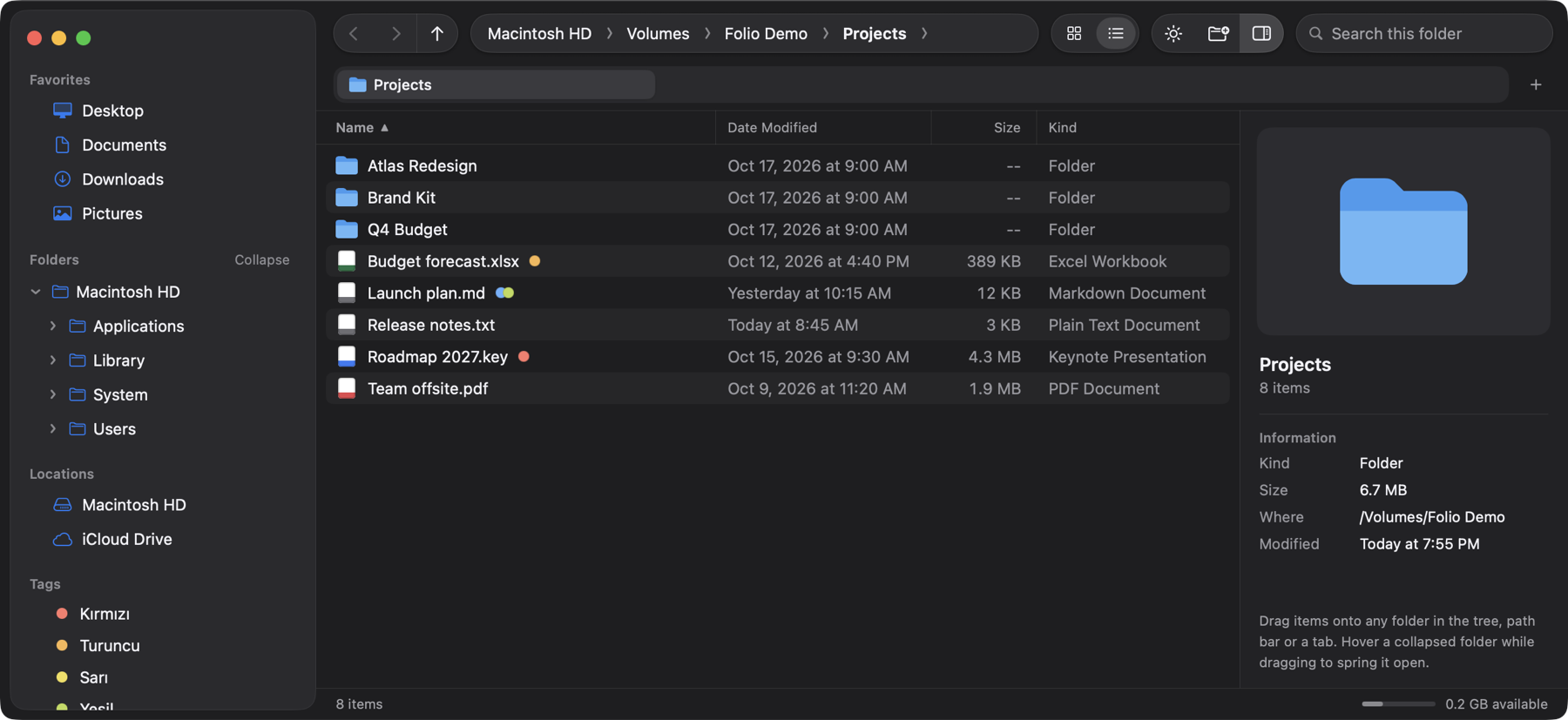Add a new tab with plus button
Image resolution: width=1568 pixels, height=720 pixels.
pos(1536,84)
